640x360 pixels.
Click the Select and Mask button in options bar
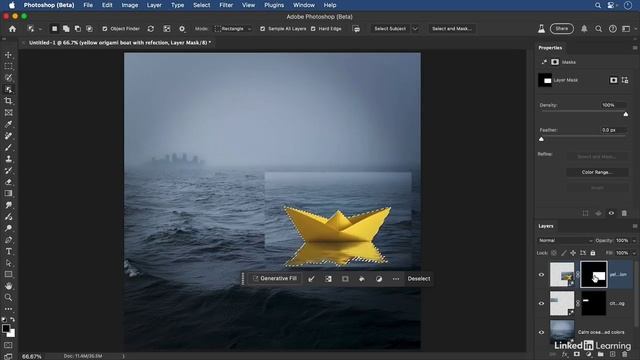click(451, 29)
